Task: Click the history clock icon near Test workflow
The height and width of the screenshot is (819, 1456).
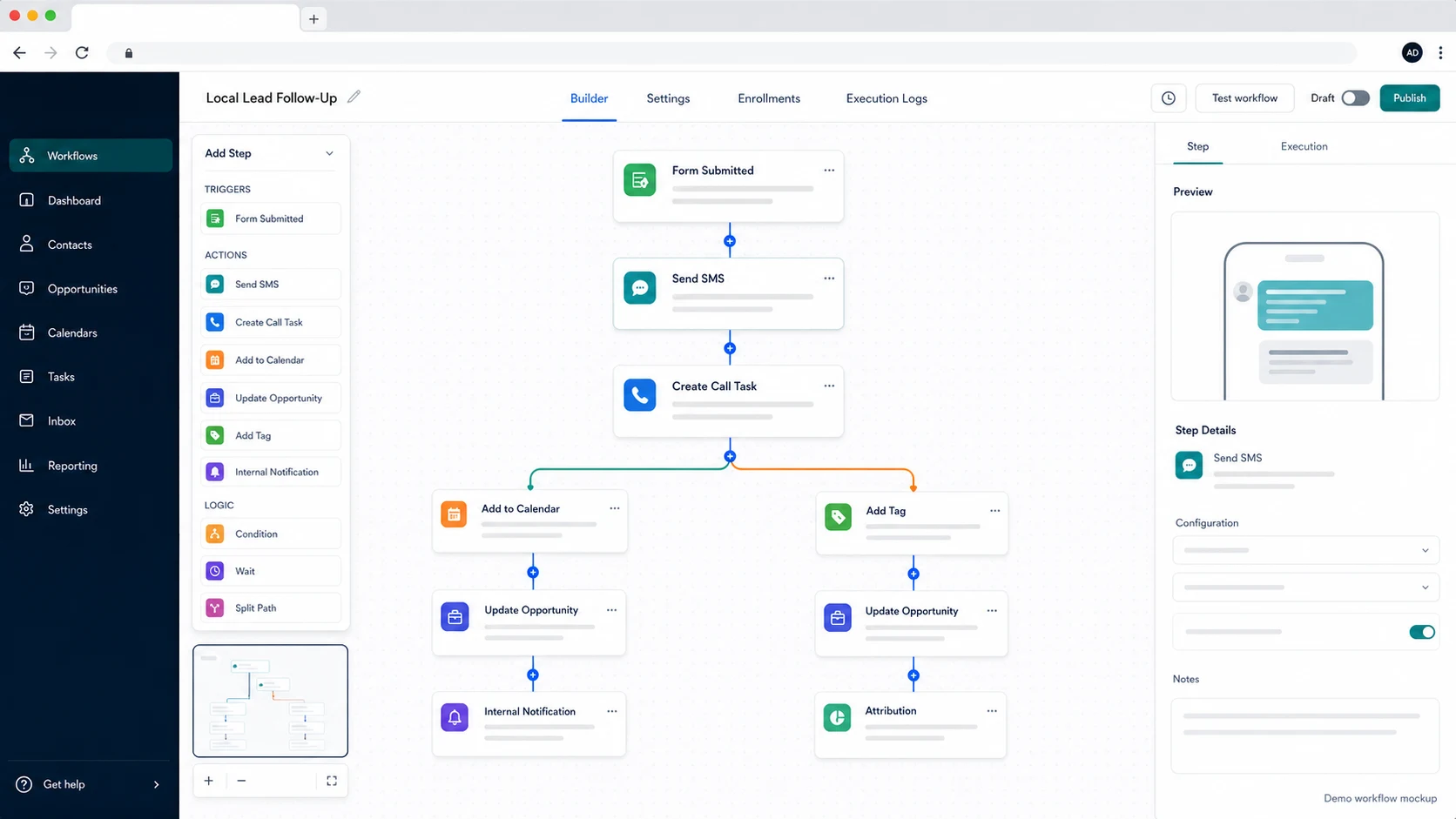Action: coord(1168,98)
